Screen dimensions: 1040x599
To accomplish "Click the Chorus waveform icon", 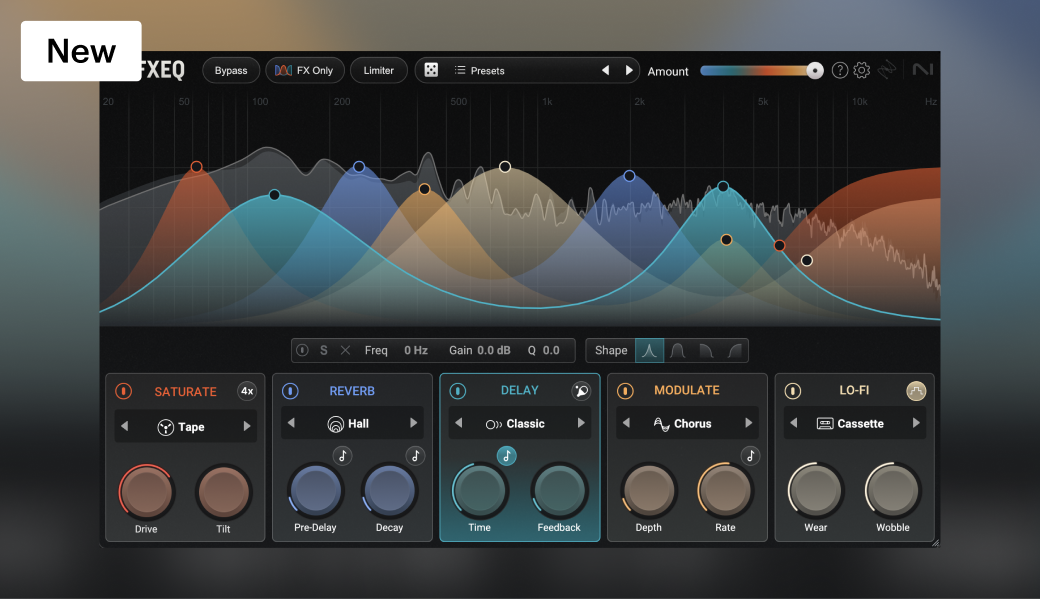I will click(661, 424).
